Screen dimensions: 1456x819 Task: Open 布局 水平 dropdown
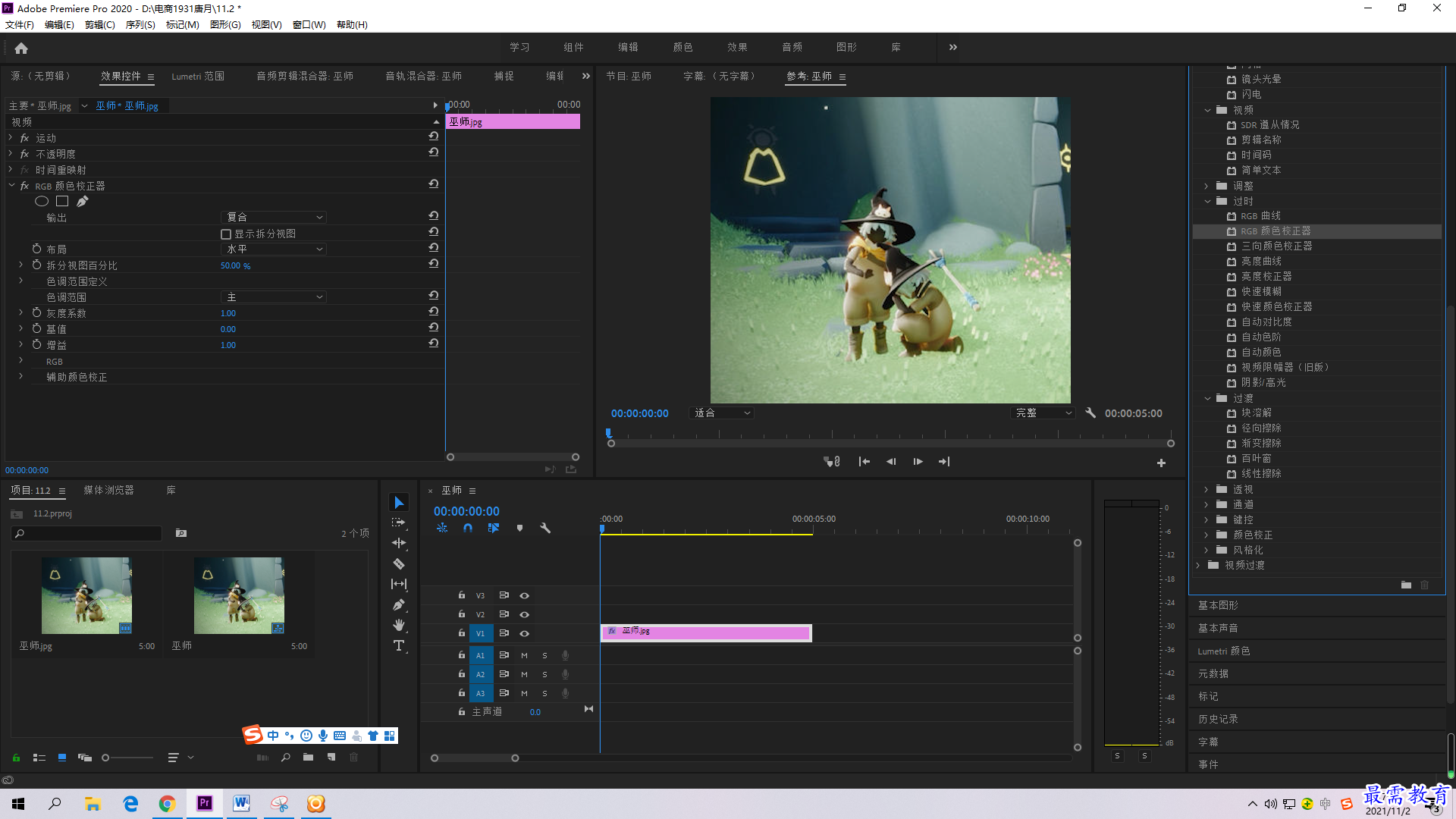(x=274, y=249)
